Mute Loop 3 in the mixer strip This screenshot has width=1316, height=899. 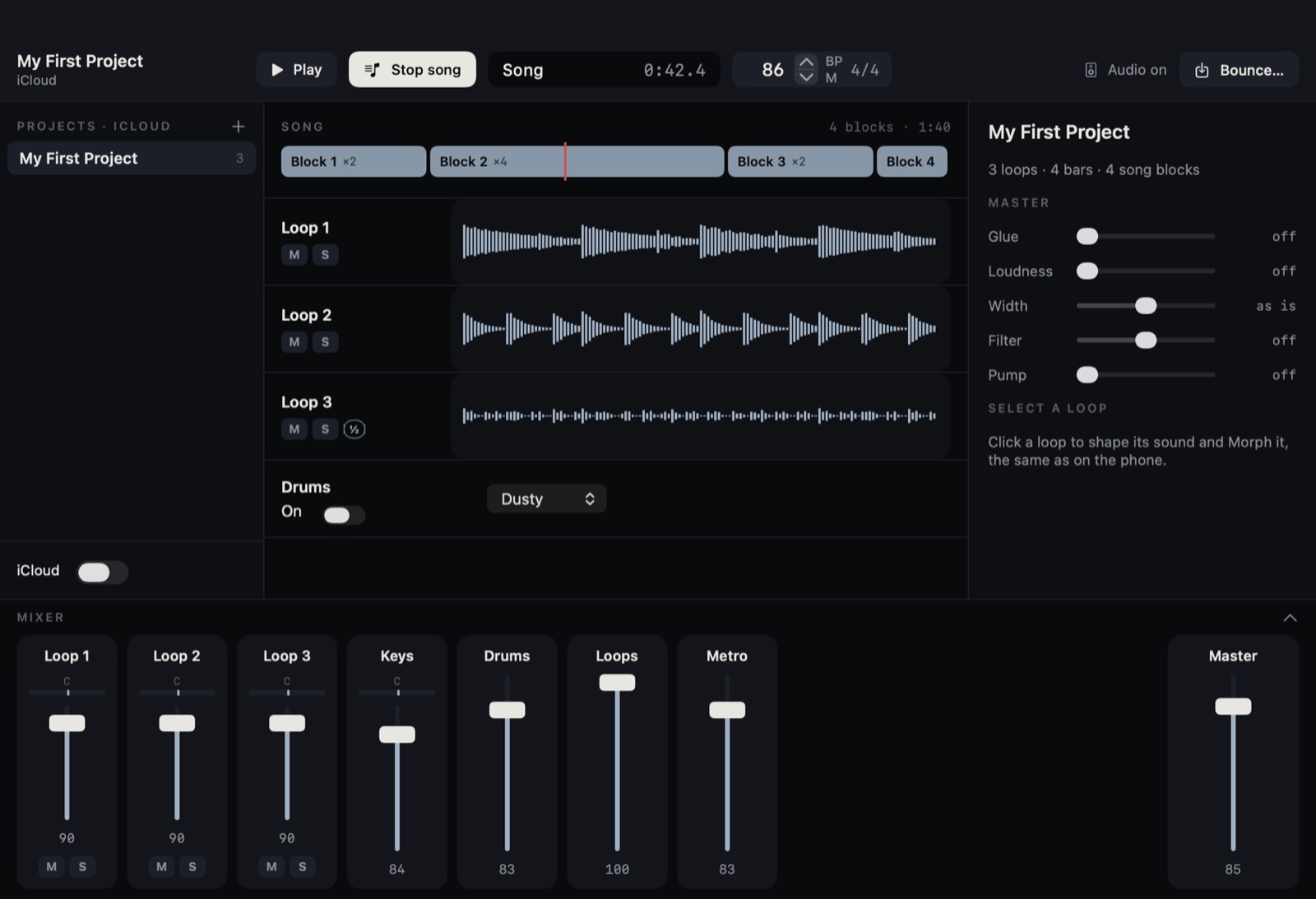coord(271,866)
